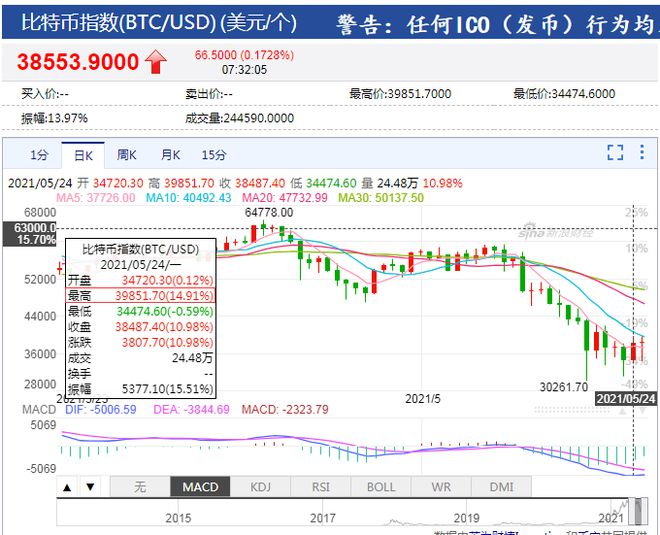The width and height of the screenshot is (660, 535).
Task: Select the MACD indicator button
Action: 200,487
